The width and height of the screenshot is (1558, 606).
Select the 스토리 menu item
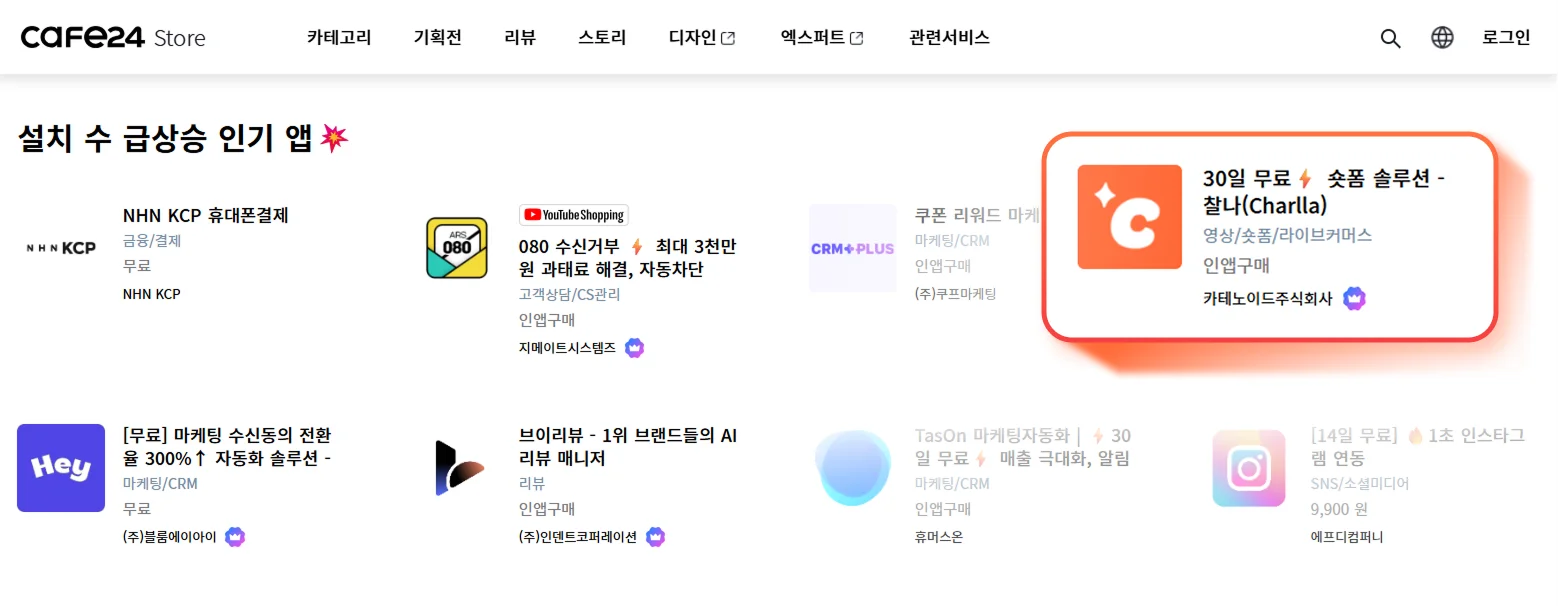tap(602, 38)
